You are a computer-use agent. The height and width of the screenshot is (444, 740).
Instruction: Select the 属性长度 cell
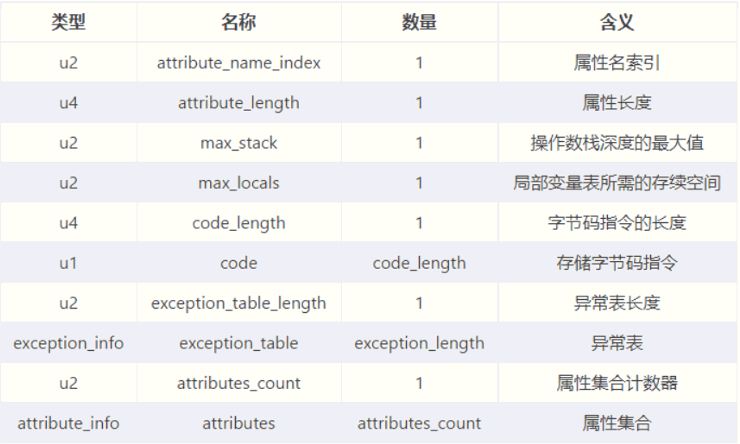[617, 103]
